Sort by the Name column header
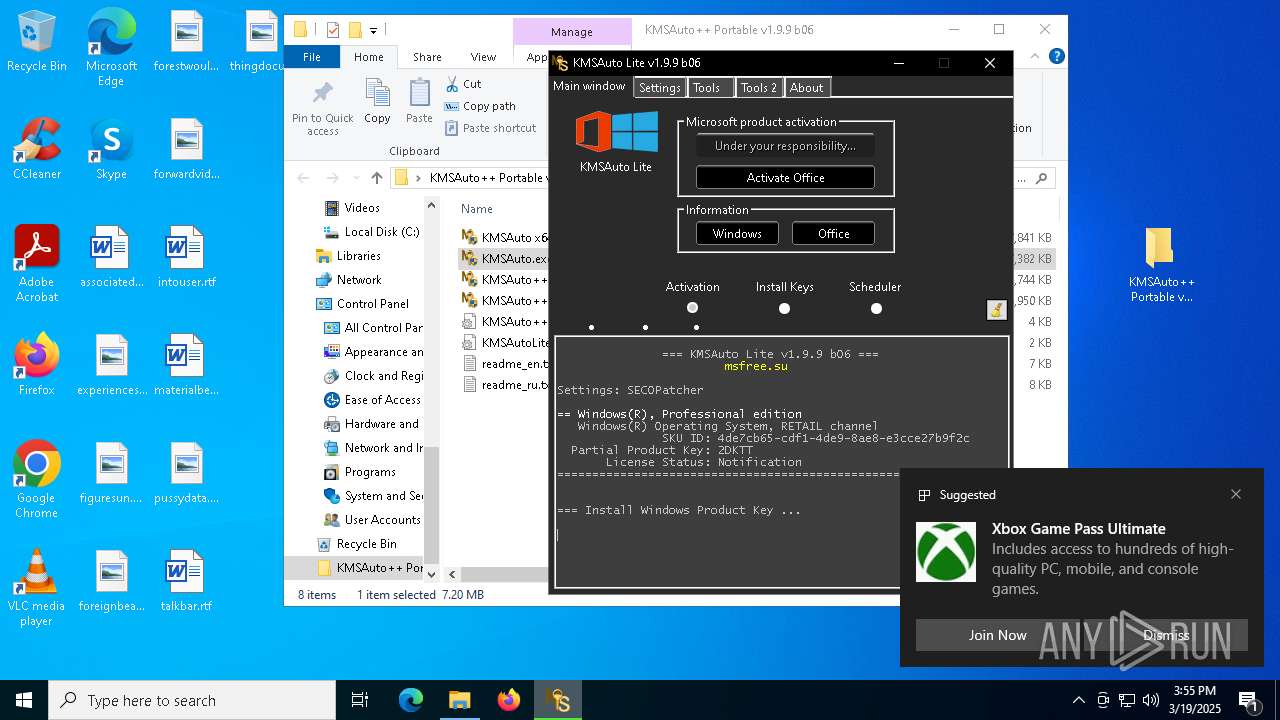Image resolution: width=1280 pixels, height=720 pixels. pyautogui.click(x=477, y=209)
